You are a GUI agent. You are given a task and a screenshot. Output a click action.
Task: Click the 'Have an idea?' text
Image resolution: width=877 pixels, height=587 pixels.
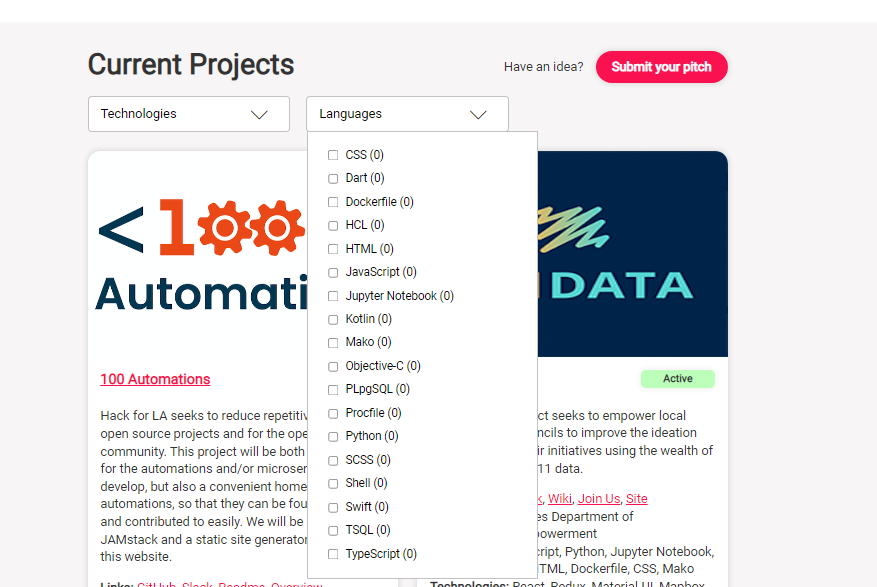(x=543, y=67)
